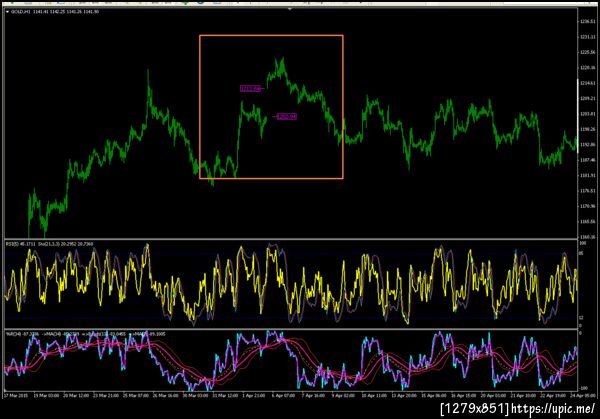Click the upper magenta price label on chart
Screen dimensions: 600x419
(x=250, y=89)
